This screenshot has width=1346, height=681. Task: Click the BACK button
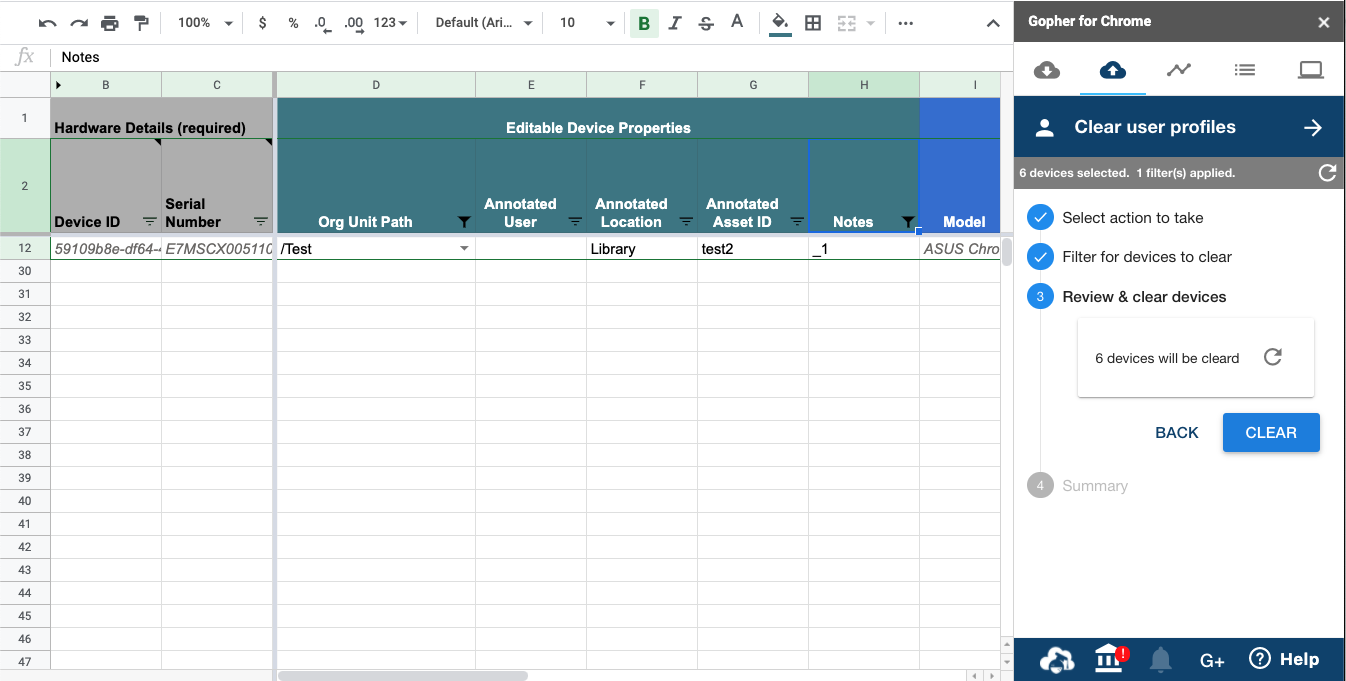click(x=1176, y=433)
